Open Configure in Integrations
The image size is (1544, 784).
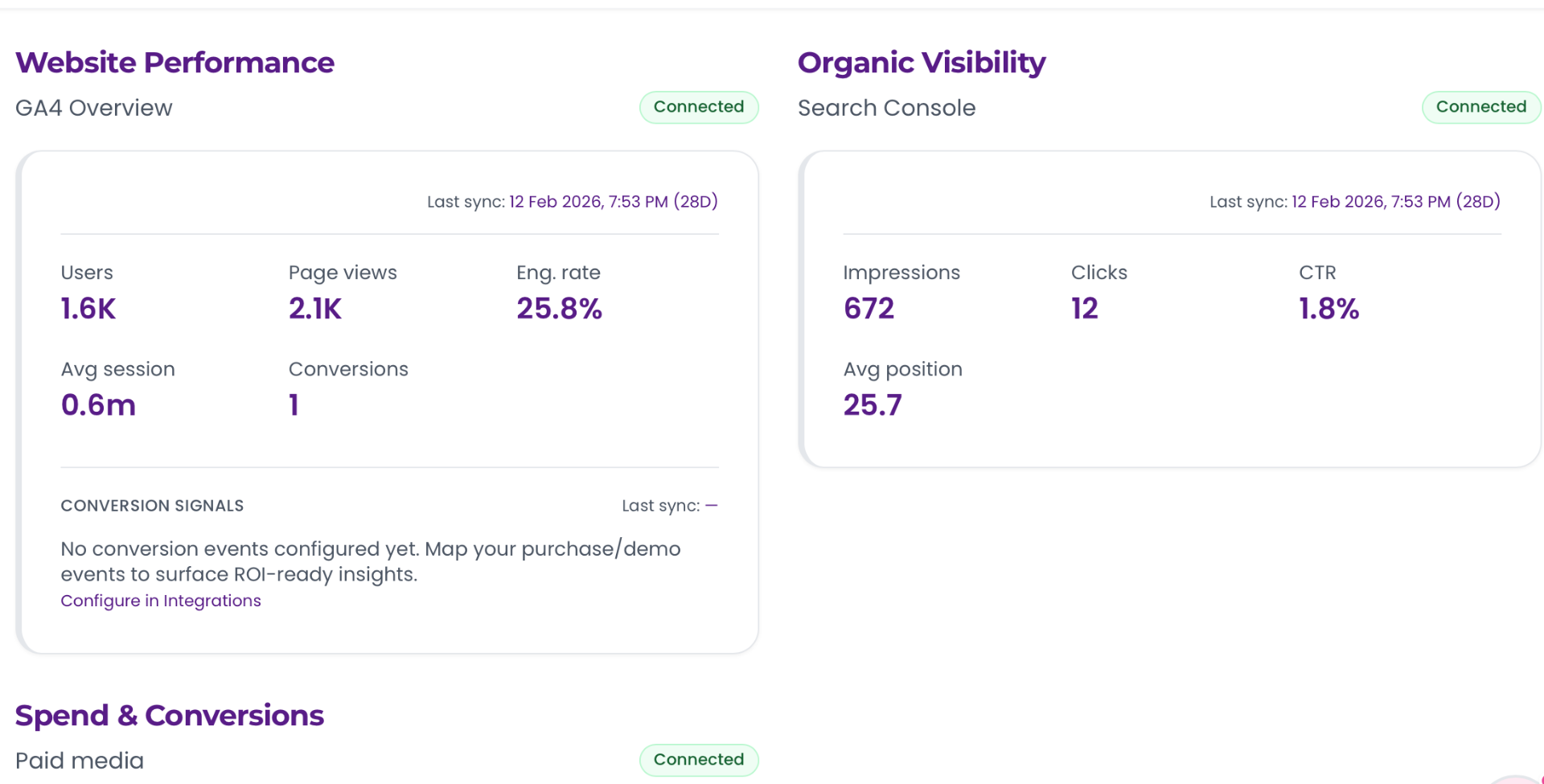coord(160,601)
